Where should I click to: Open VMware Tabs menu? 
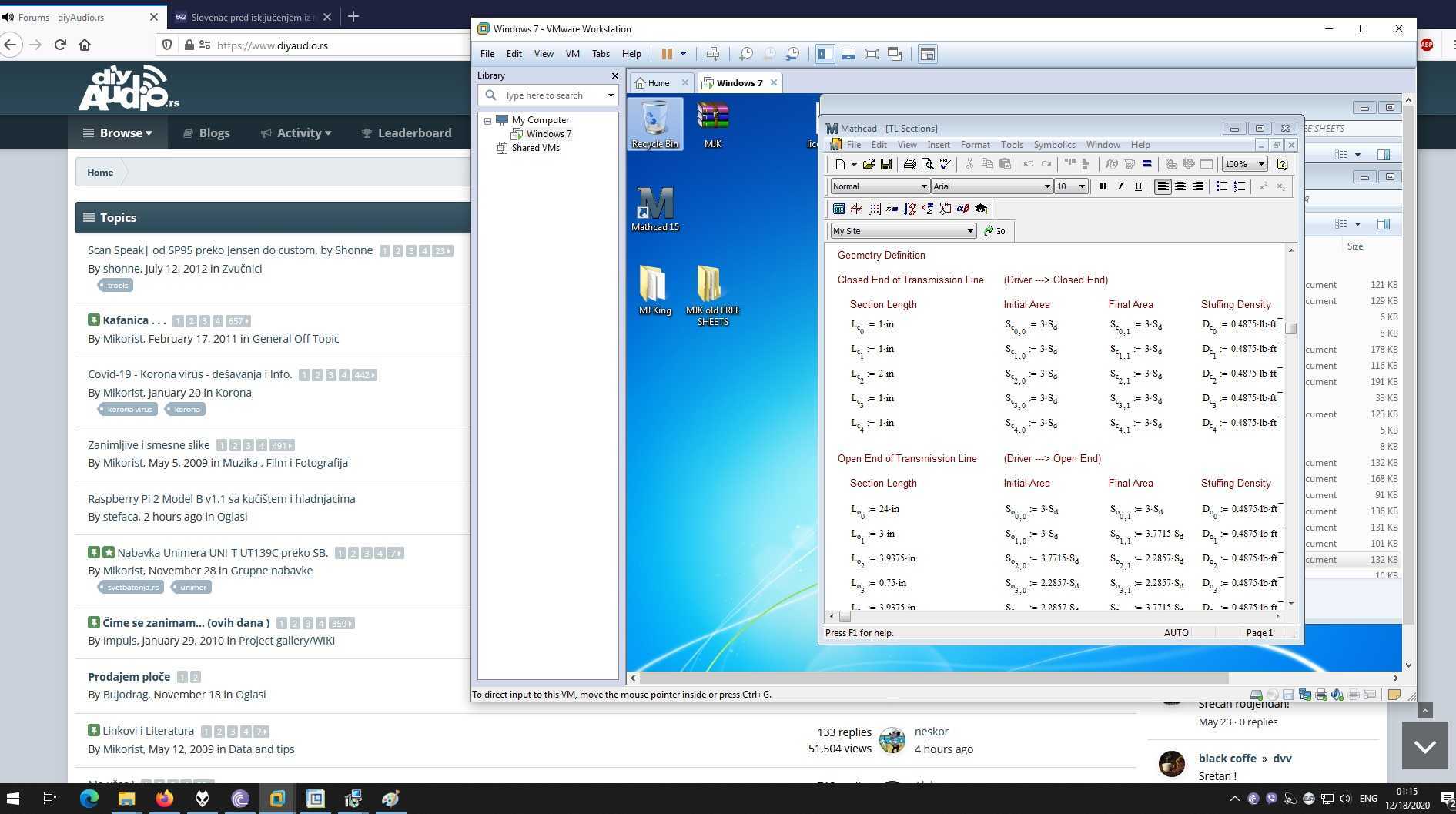601,54
